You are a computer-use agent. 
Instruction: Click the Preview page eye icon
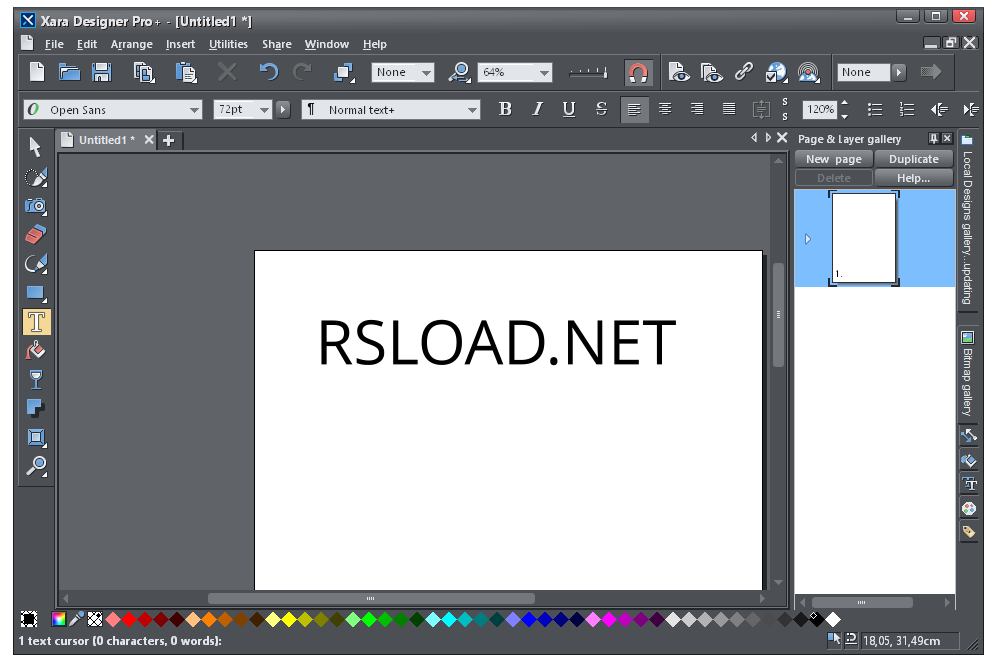pyautogui.click(x=679, y=72)
